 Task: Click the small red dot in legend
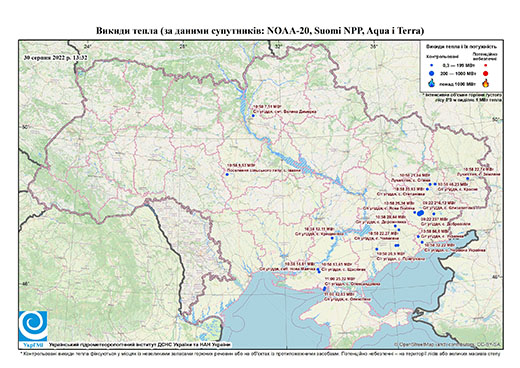point(486,65)
